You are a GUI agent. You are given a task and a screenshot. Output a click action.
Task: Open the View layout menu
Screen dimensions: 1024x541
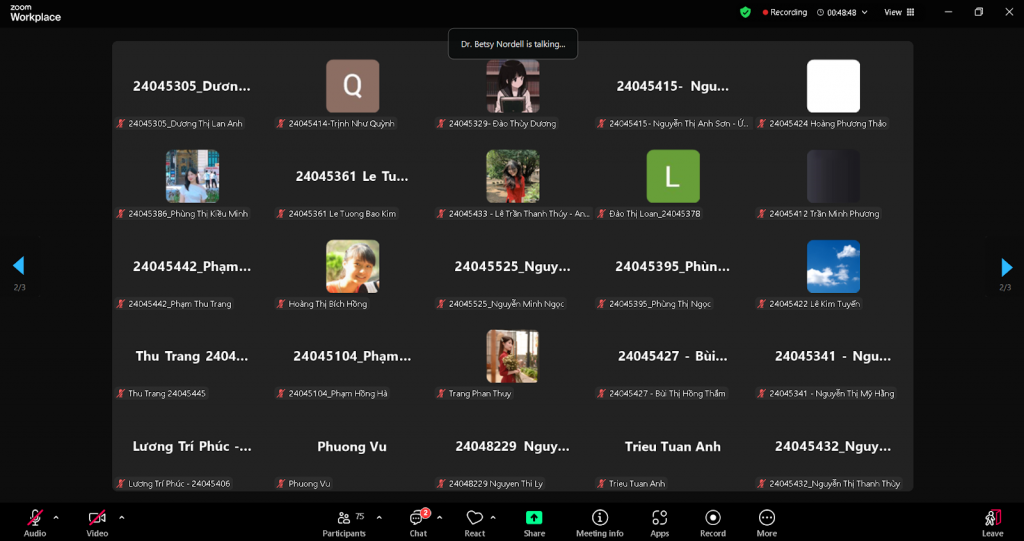tap(899, 12)
